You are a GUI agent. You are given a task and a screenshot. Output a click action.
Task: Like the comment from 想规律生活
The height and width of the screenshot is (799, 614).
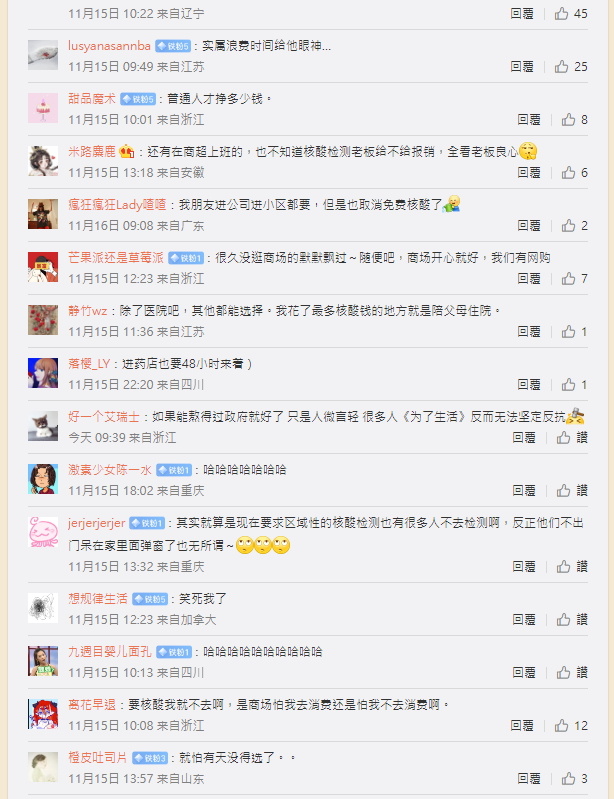point(572,620)
